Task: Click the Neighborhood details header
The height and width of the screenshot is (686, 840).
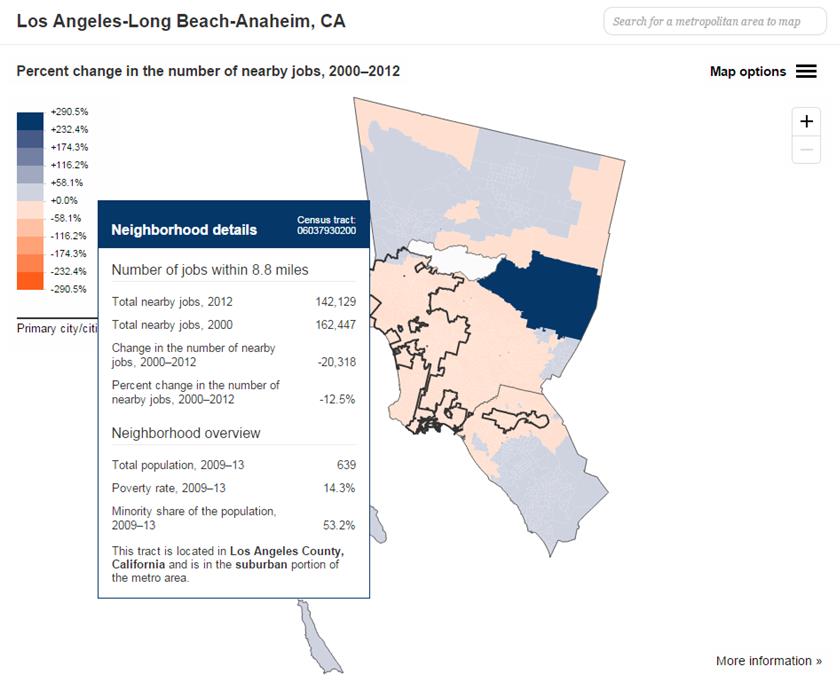Action: (184, 230)
